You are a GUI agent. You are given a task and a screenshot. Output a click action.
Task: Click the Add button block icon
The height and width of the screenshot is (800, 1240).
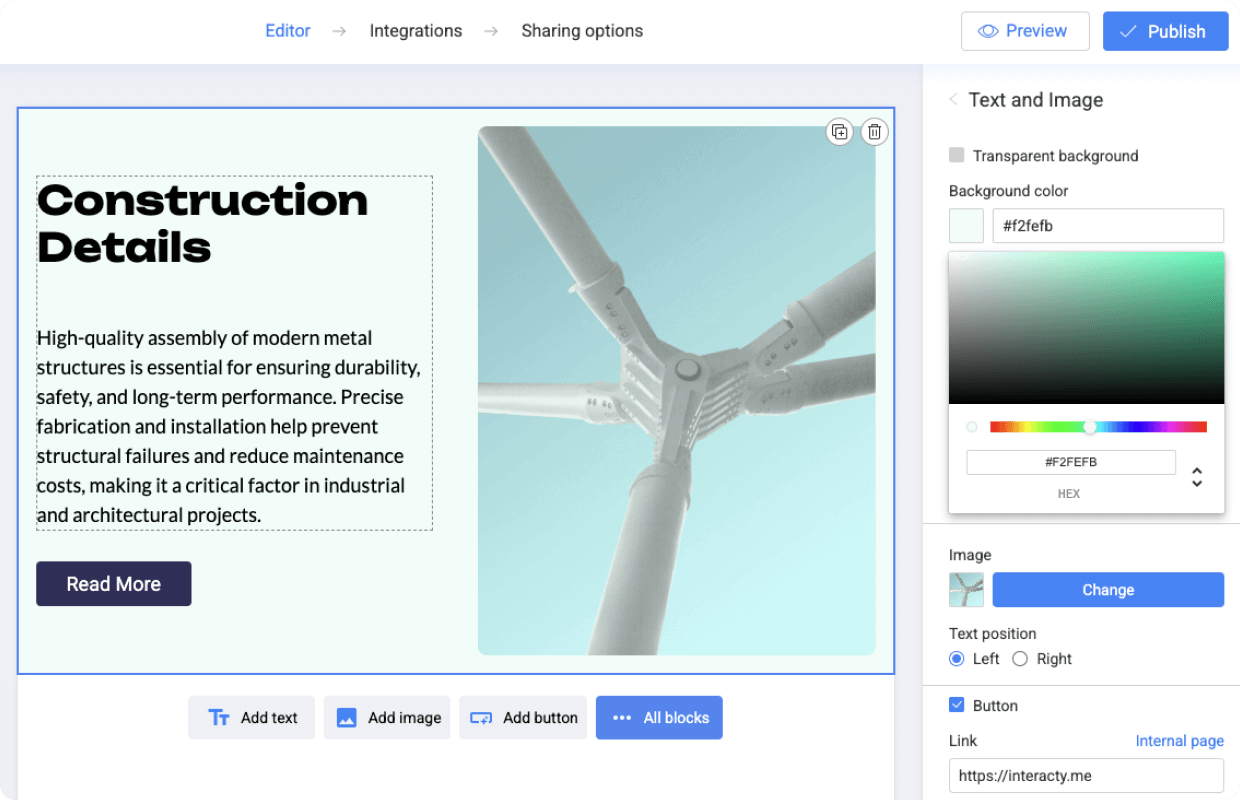[x=481, y=718]
